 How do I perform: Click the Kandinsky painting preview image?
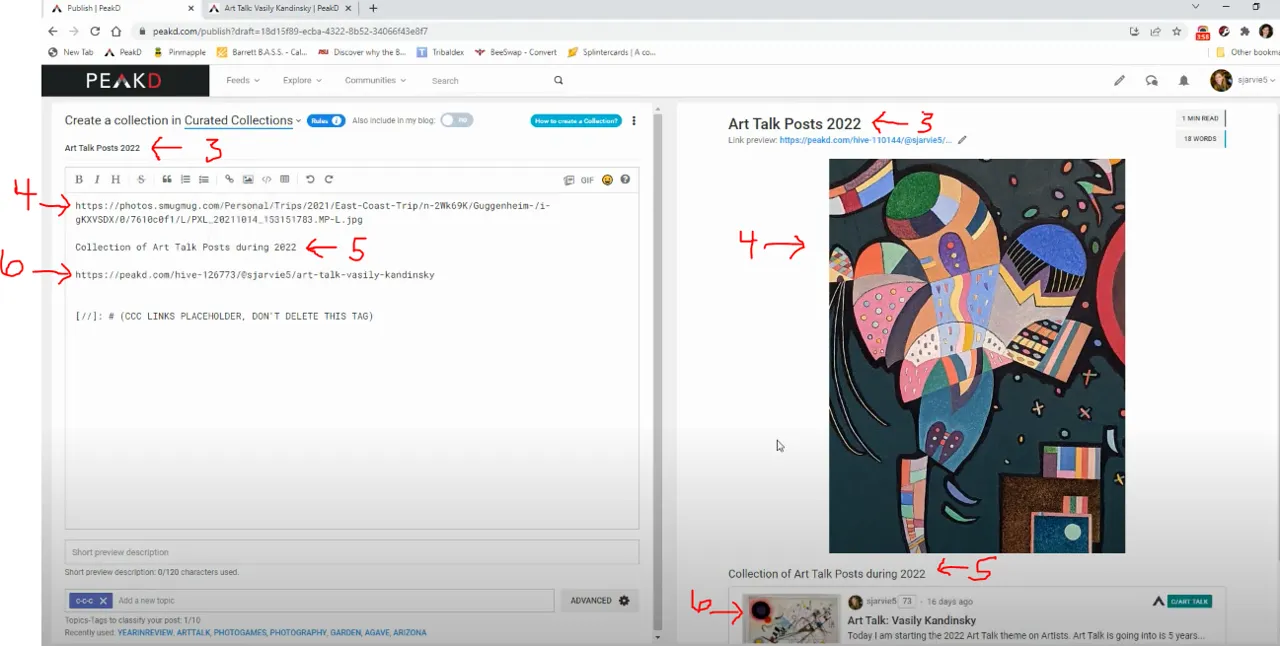(x=977, y=356)
